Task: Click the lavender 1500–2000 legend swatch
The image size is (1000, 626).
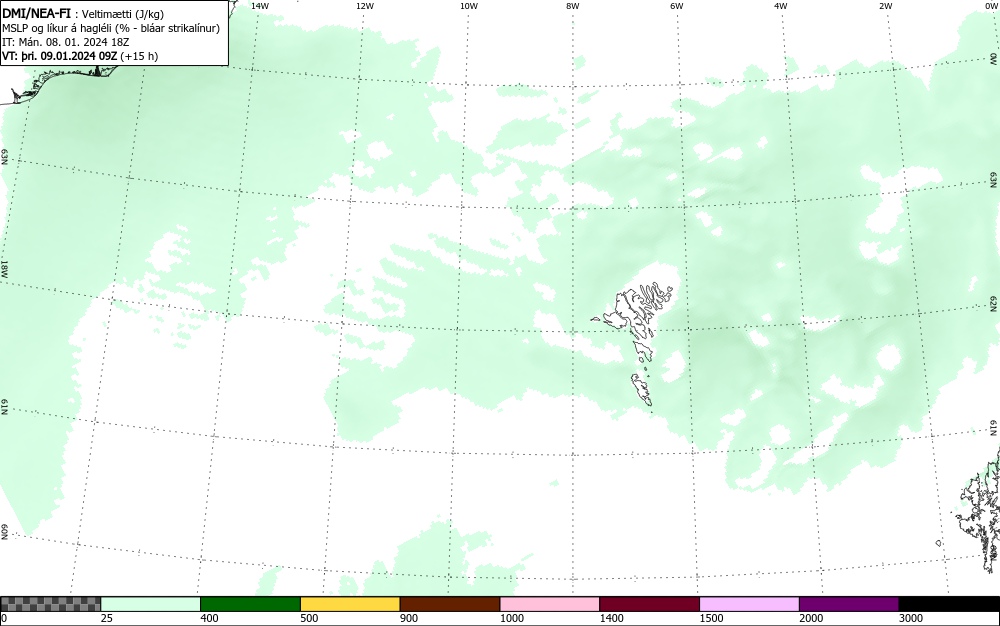Action: (749, 604)
